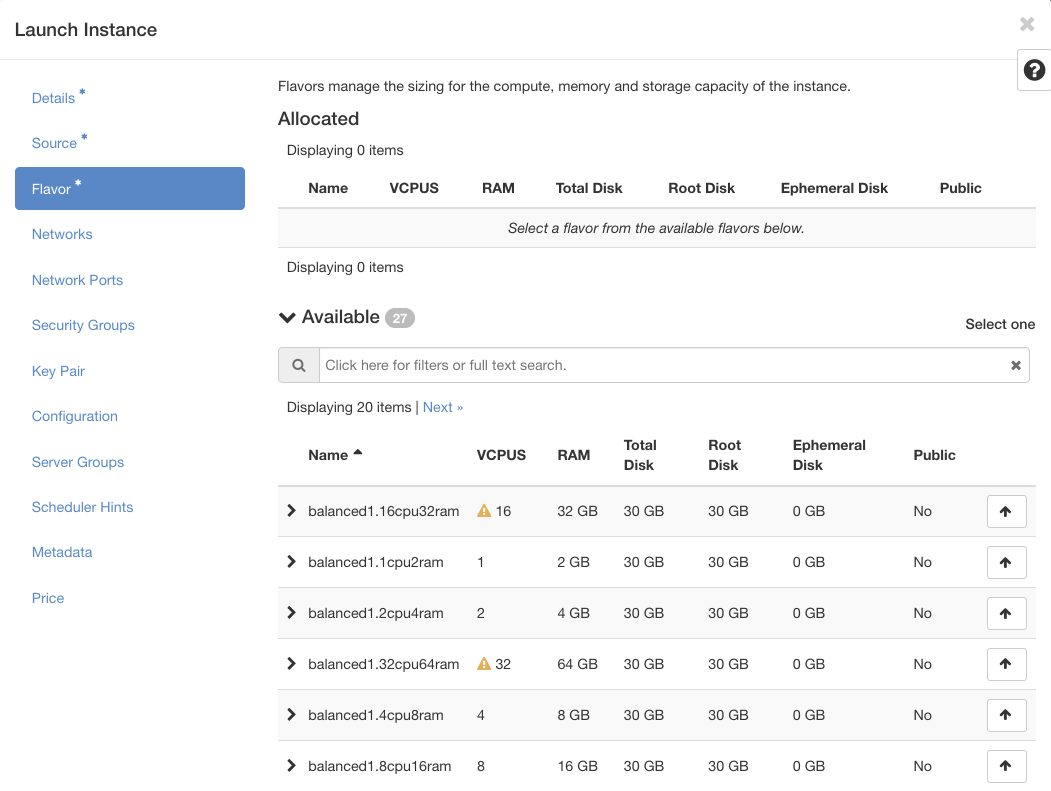Clear the flavor filter with X icon
The height and width of the screenshot is (791, 1051).
click(x=1015, y=366)
